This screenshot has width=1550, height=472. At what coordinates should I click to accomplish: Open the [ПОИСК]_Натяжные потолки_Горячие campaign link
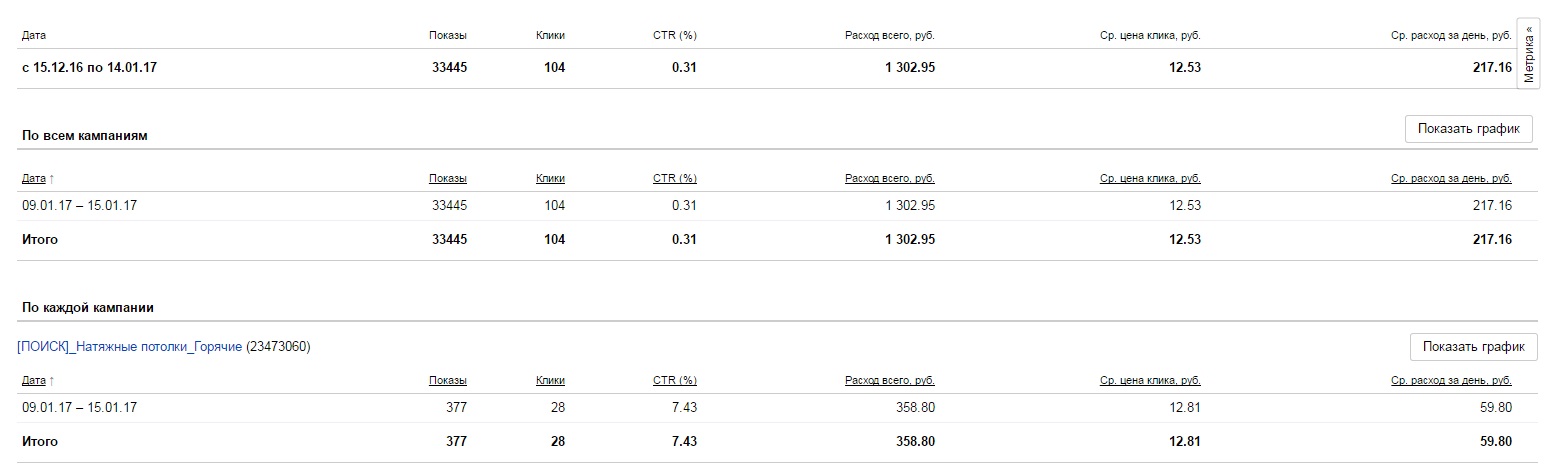[130, 347]
